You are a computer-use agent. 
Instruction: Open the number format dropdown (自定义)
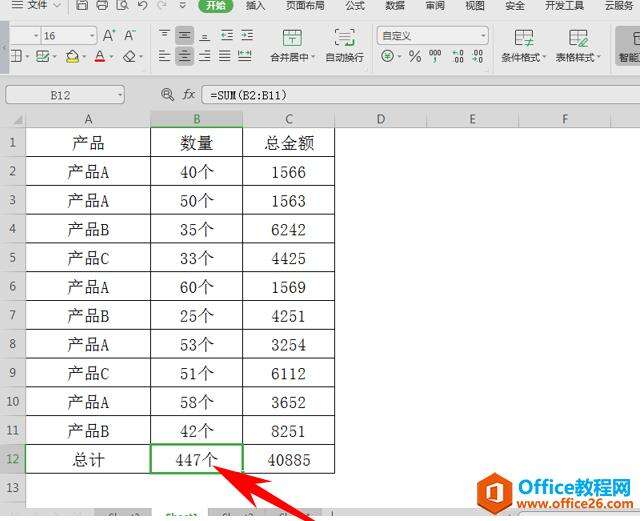483,36
